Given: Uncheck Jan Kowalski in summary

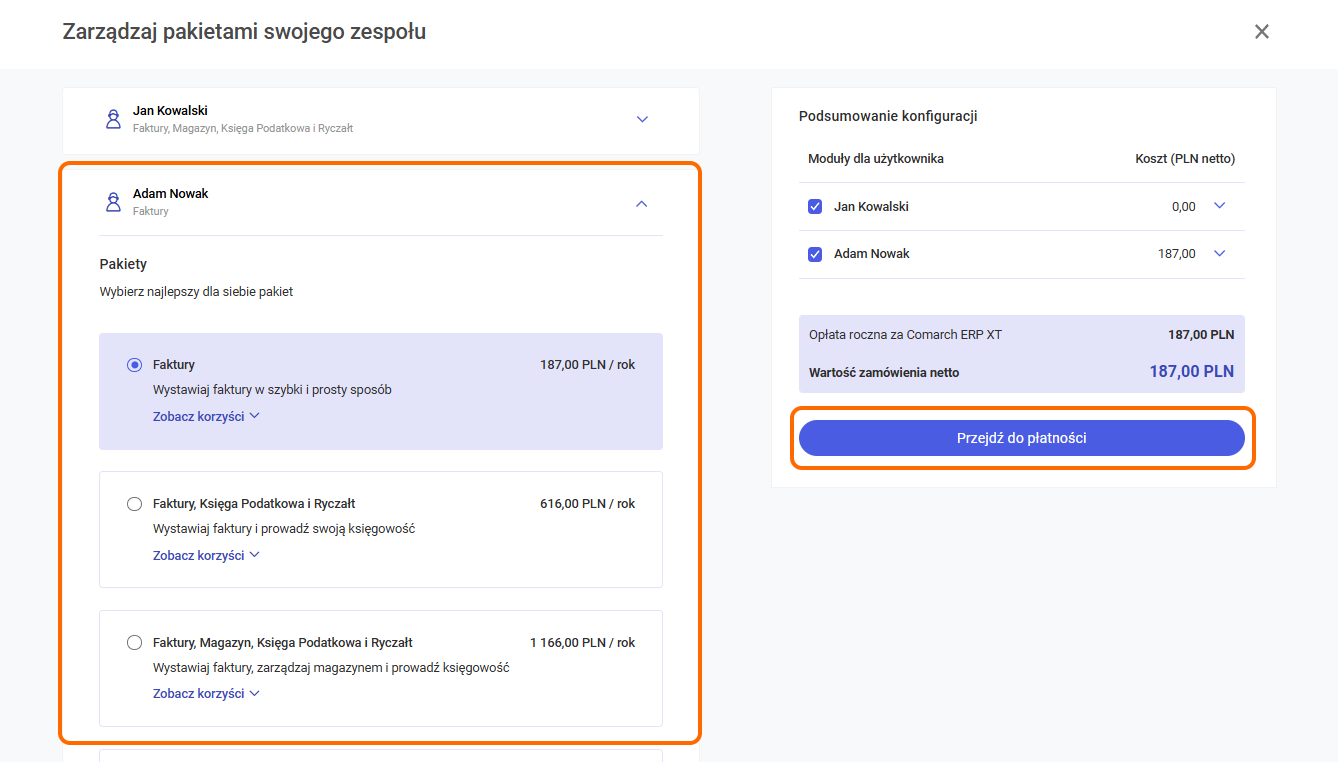Looking at the screenshot, I should (815, 207).
